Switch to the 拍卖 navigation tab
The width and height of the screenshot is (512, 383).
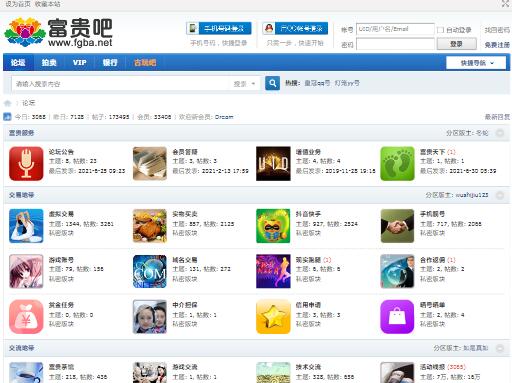49,62
